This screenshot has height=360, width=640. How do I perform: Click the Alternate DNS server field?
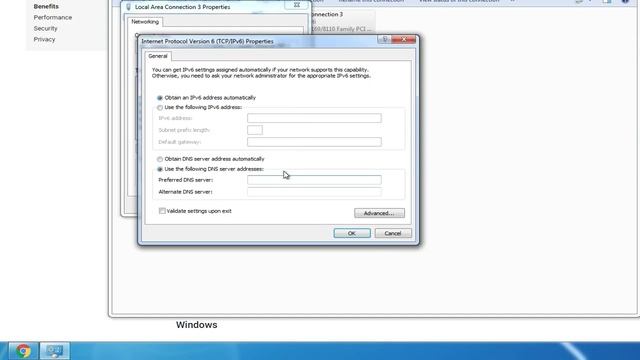pos(314,192)
